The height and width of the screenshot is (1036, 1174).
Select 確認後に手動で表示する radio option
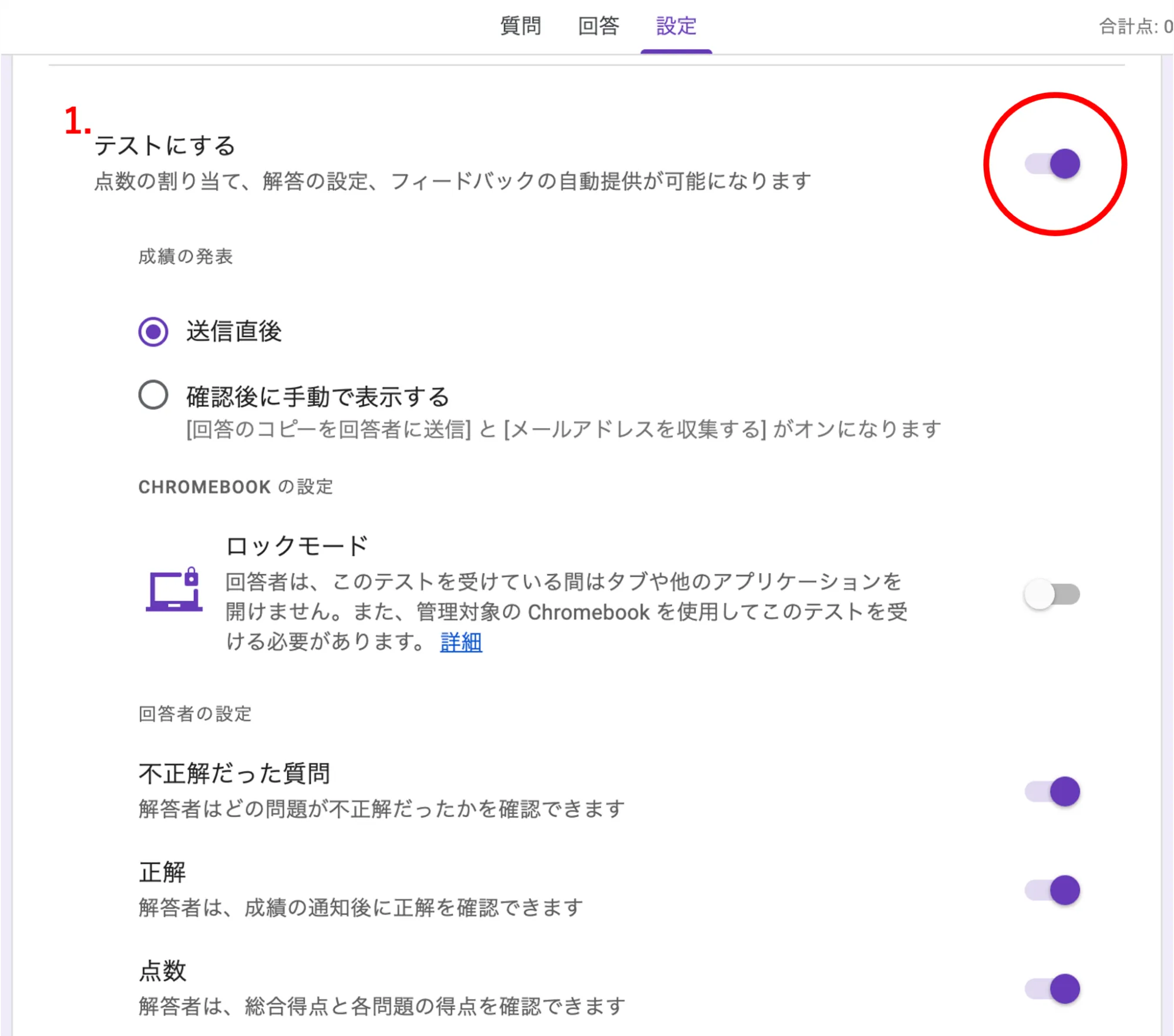click(x=153, y=395)
